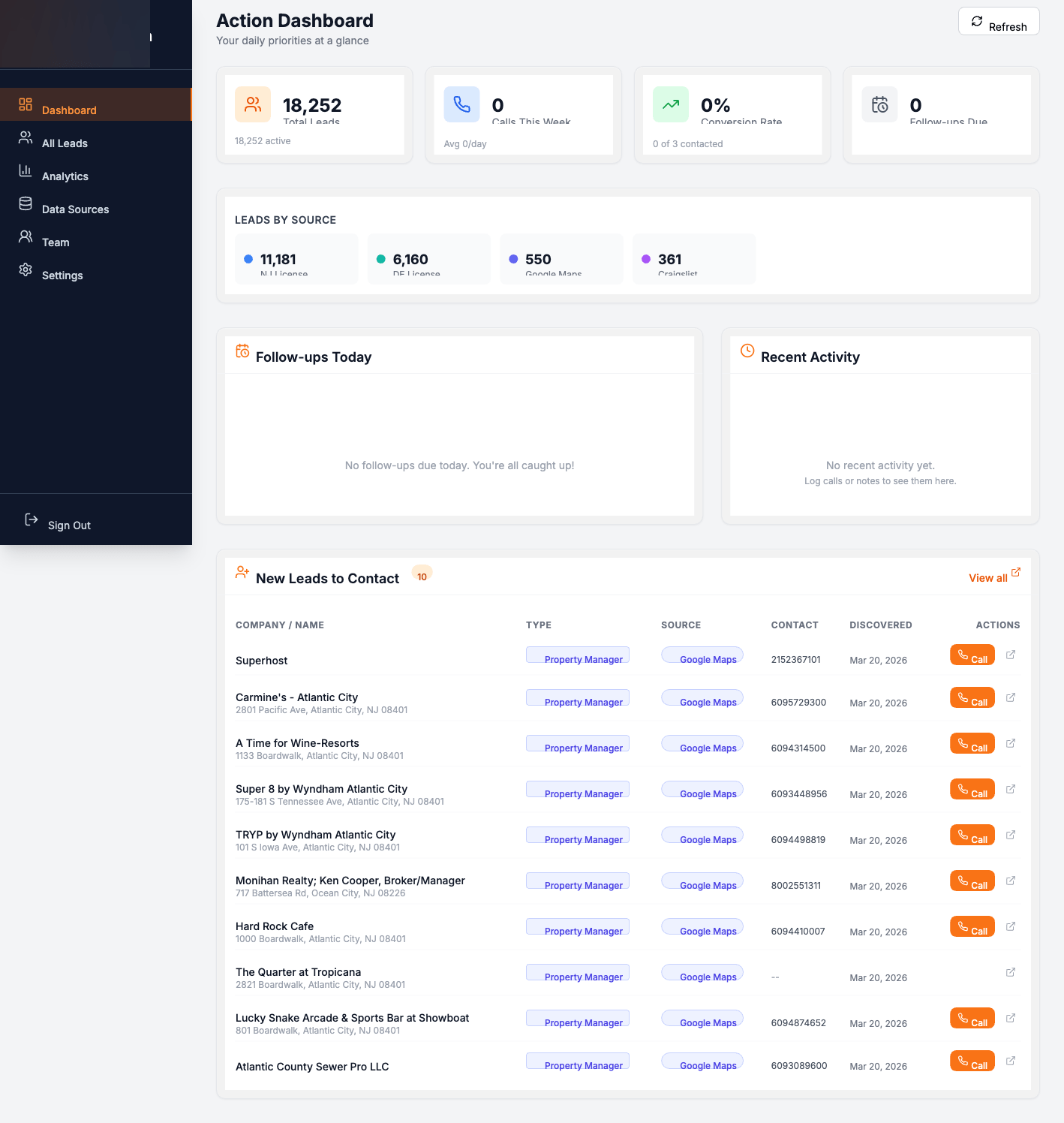Click the Property Manager badge for Superhost
The image size is (1064, 1123).
pos(578,655)
